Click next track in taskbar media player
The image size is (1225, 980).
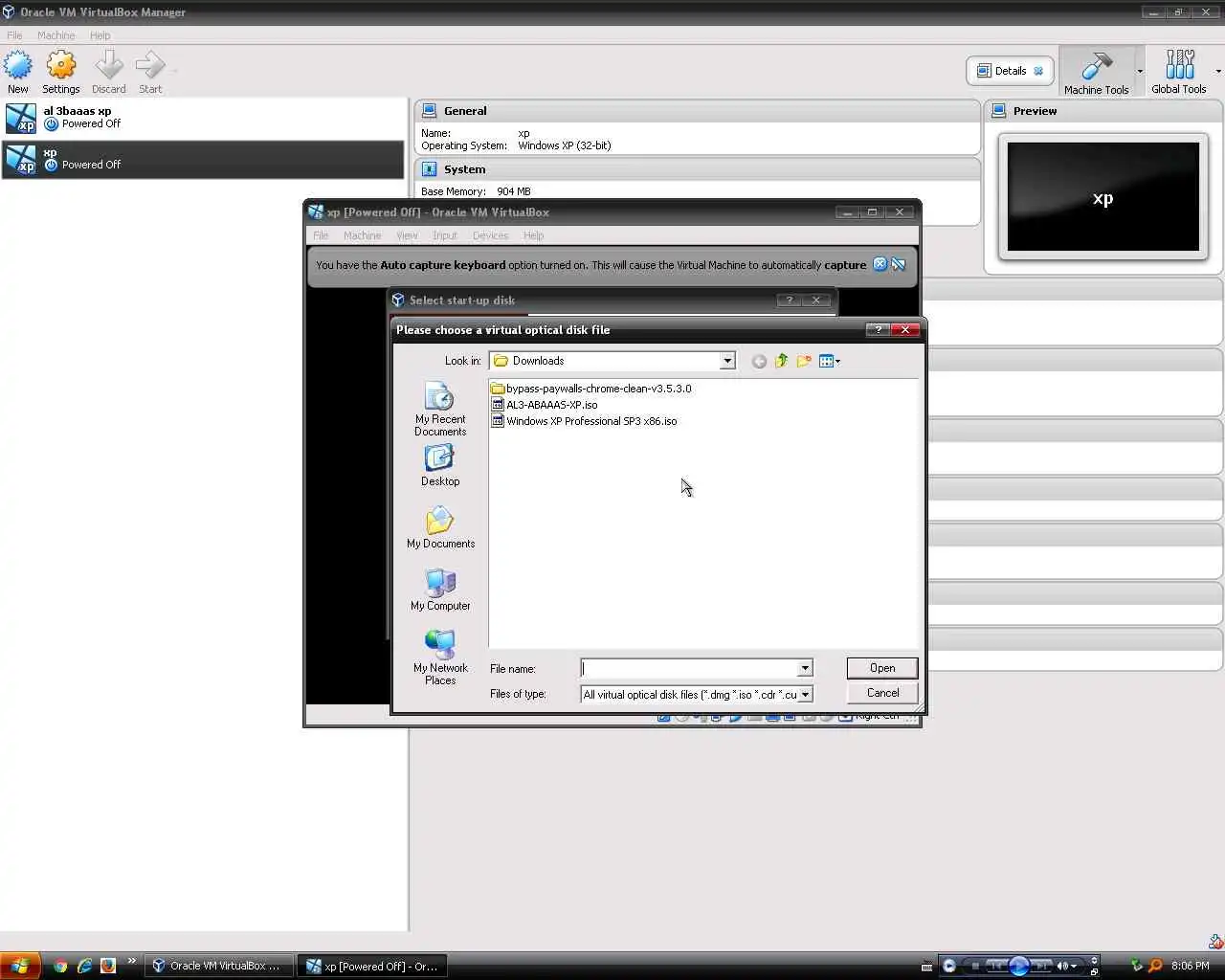click(x=1040, y=966)
